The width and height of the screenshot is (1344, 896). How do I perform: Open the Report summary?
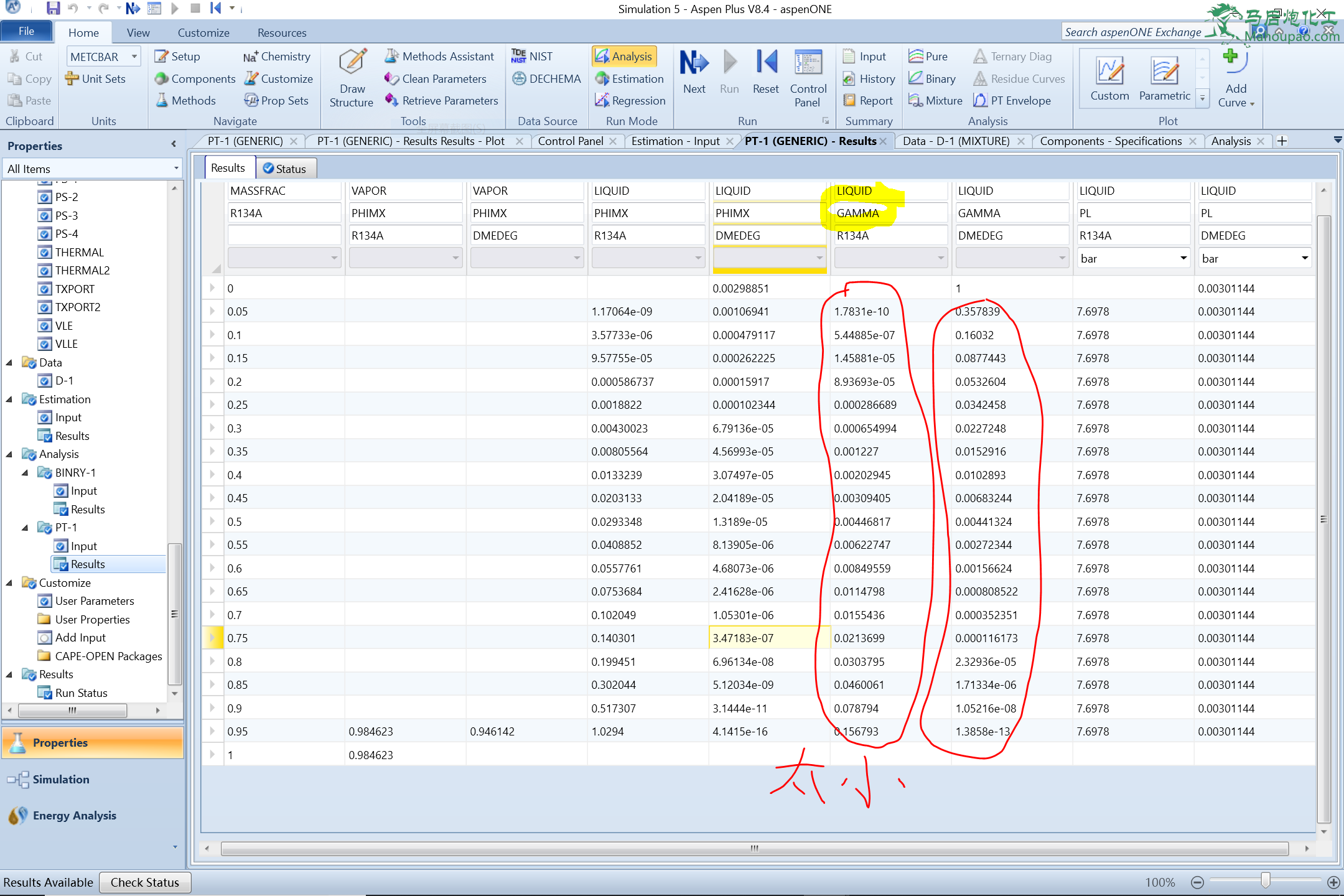pos(868,101)
